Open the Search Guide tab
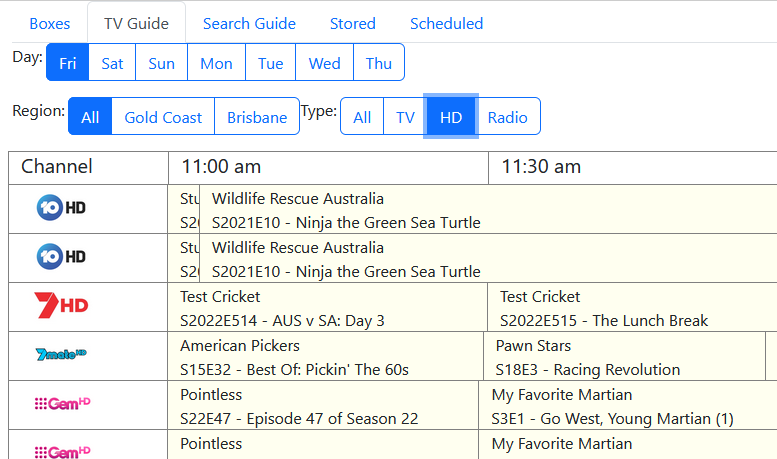777x459 pixels. [x=249, y=23]
